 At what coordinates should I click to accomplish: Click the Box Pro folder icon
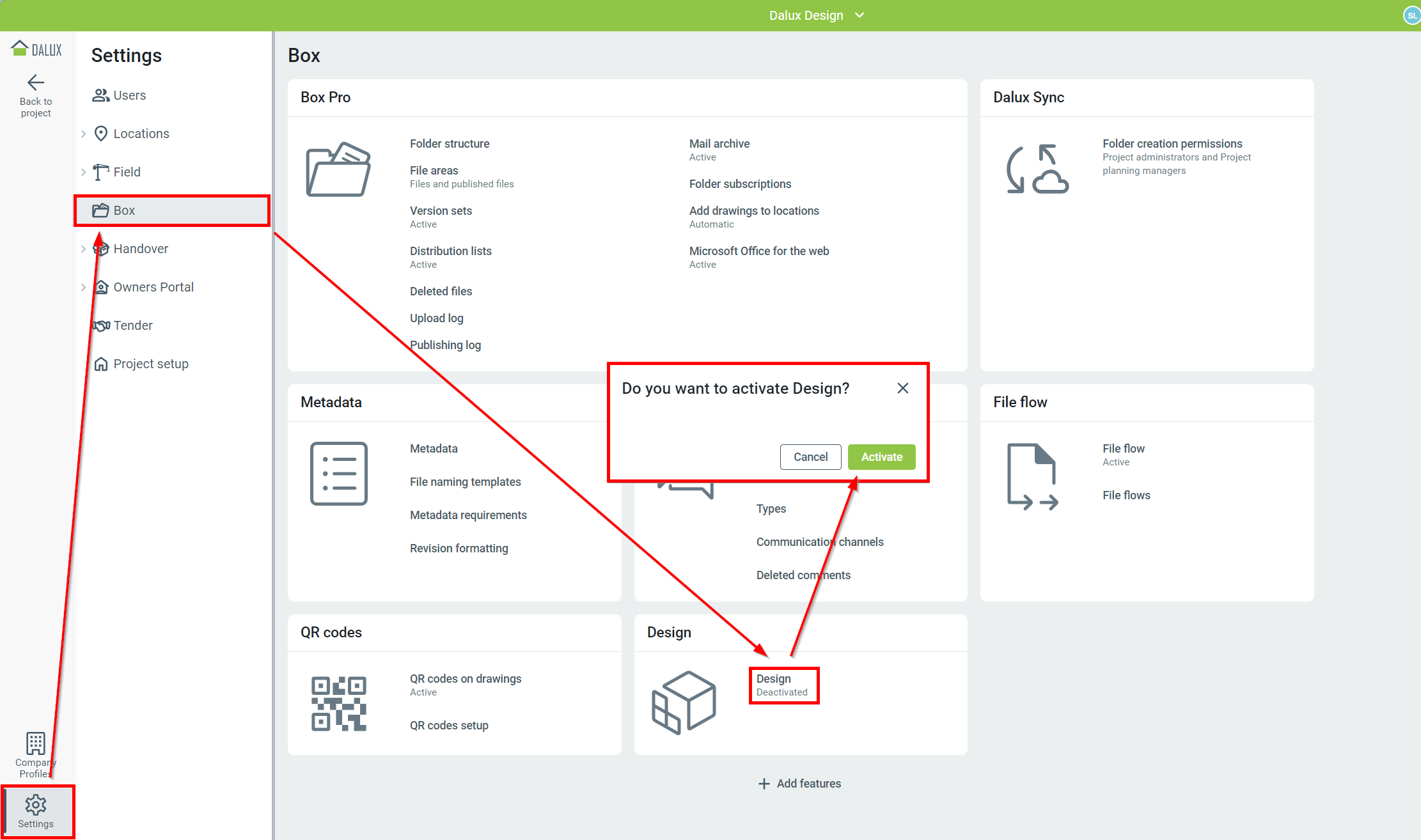338,169
